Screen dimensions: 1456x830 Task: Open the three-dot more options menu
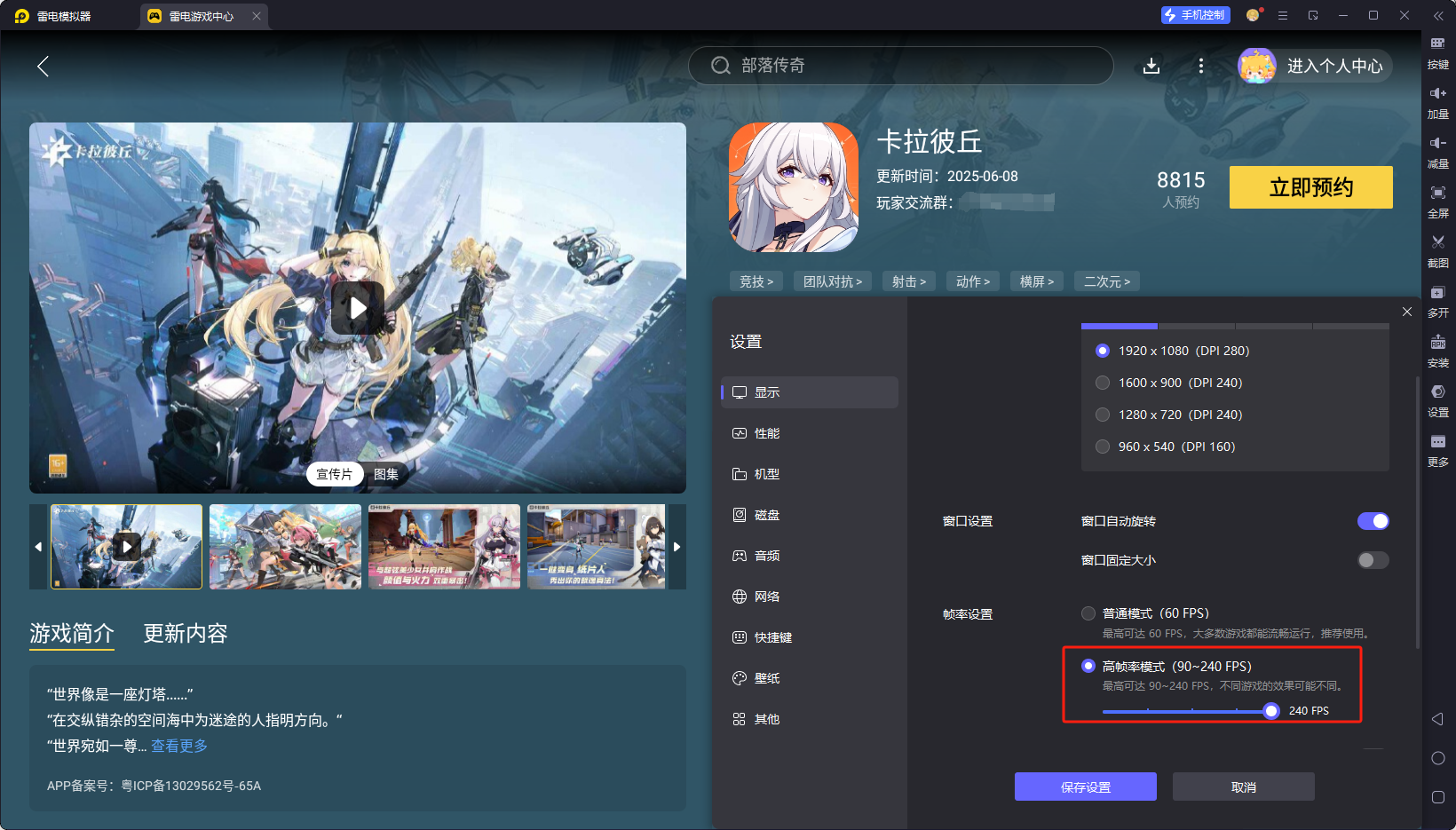[1201, 66]
